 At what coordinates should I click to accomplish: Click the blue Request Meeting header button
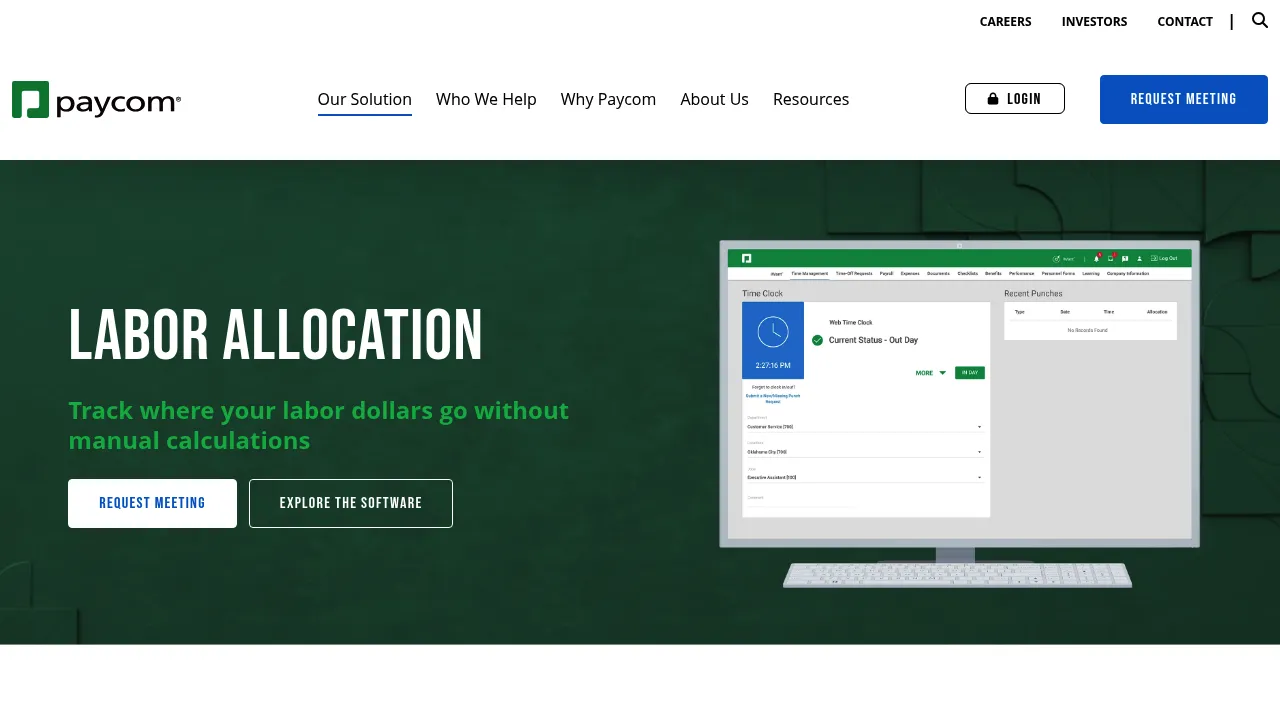point(1184,99)
